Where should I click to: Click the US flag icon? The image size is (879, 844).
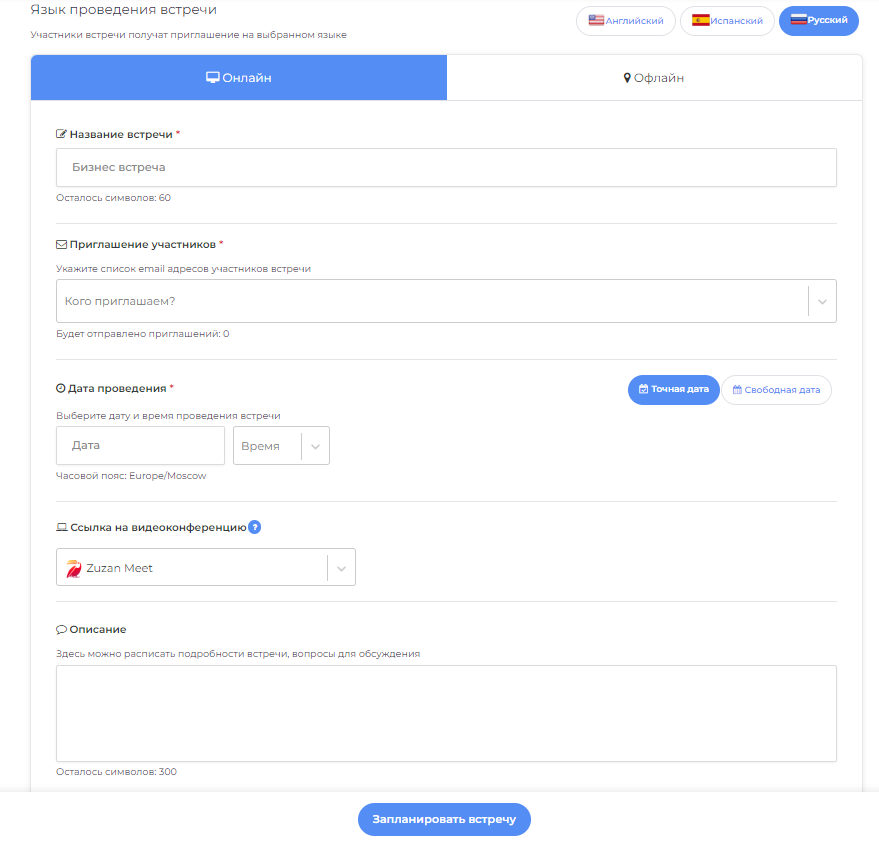[x=596, y=20]
